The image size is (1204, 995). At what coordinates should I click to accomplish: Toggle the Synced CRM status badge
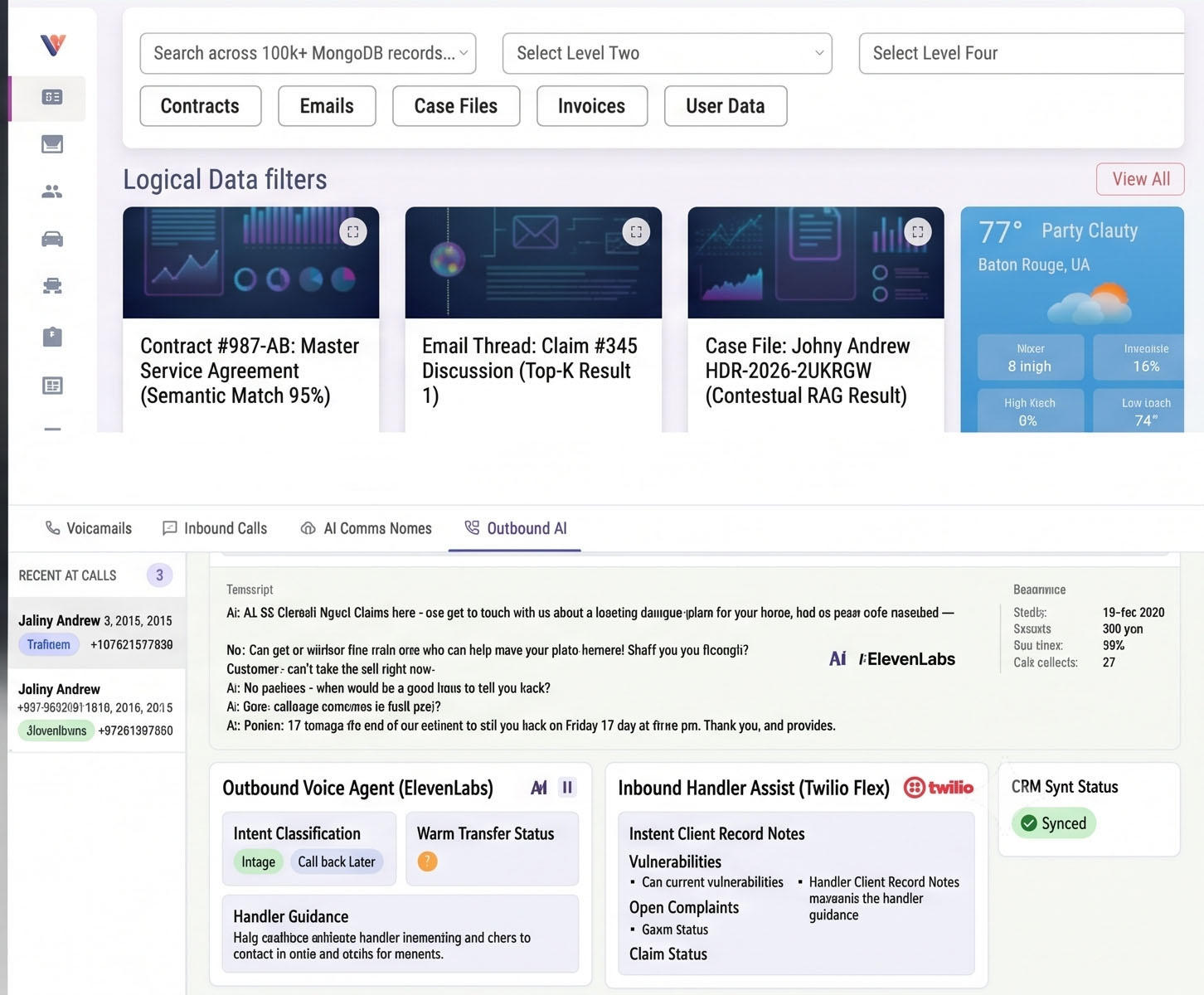[x=1053, y=823]
